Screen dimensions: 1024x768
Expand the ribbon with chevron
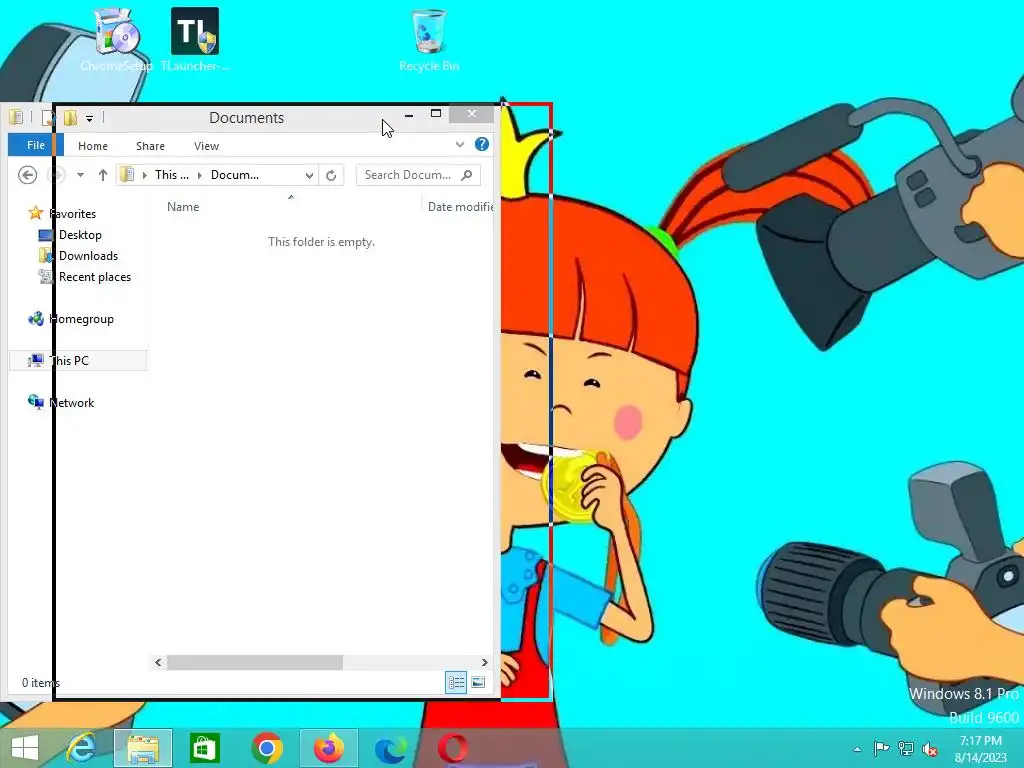click(x=460, y=144)
